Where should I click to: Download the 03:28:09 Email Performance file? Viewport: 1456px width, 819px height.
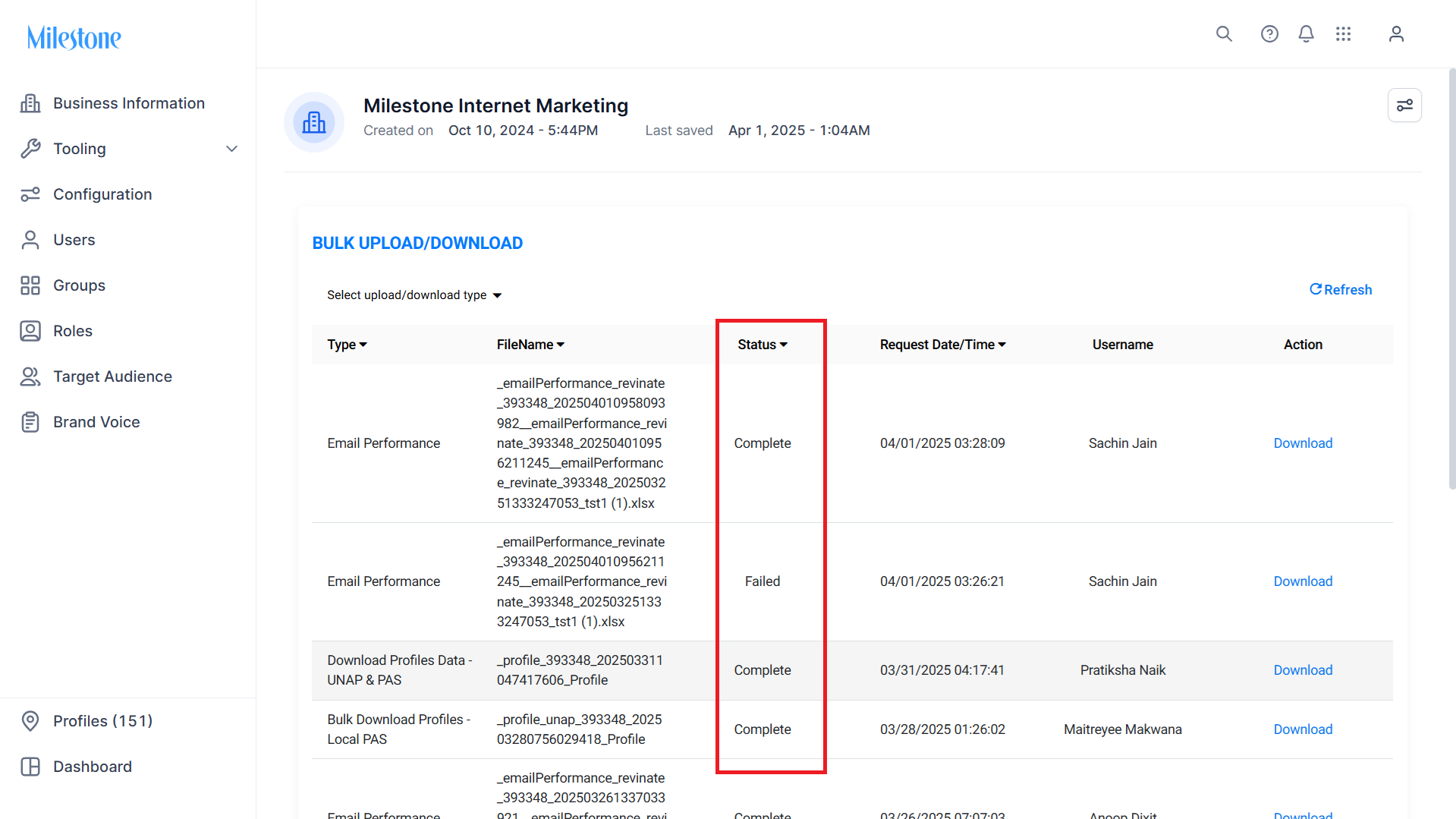(x=1303, y=443)
